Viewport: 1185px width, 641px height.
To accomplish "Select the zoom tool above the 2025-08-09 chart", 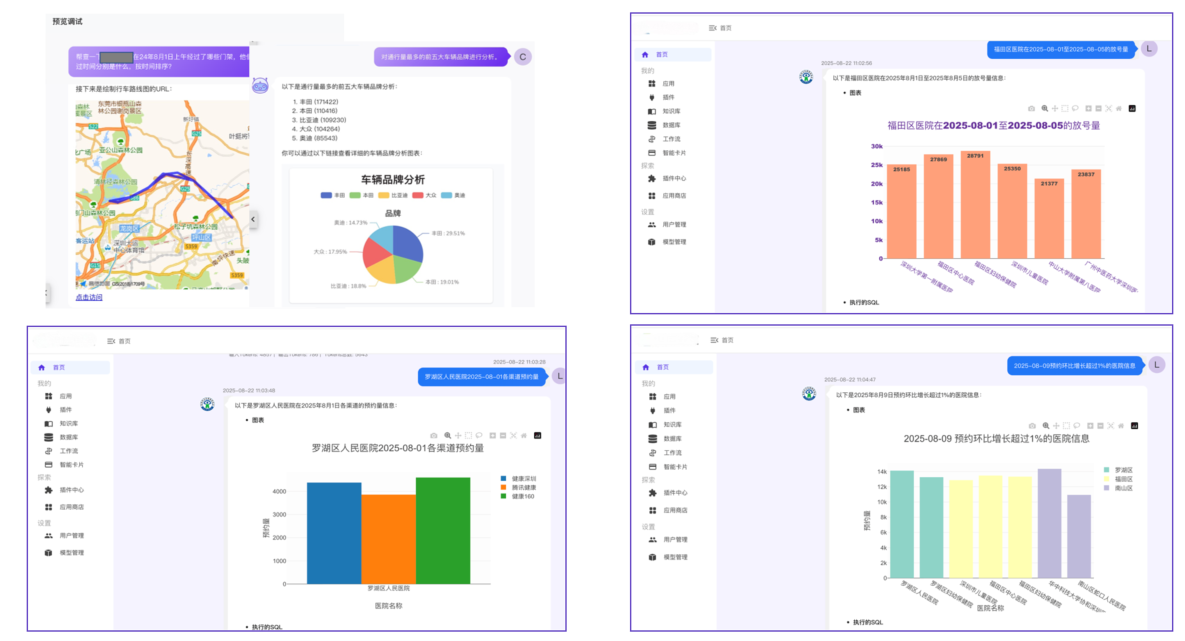I will point(1046,426).
